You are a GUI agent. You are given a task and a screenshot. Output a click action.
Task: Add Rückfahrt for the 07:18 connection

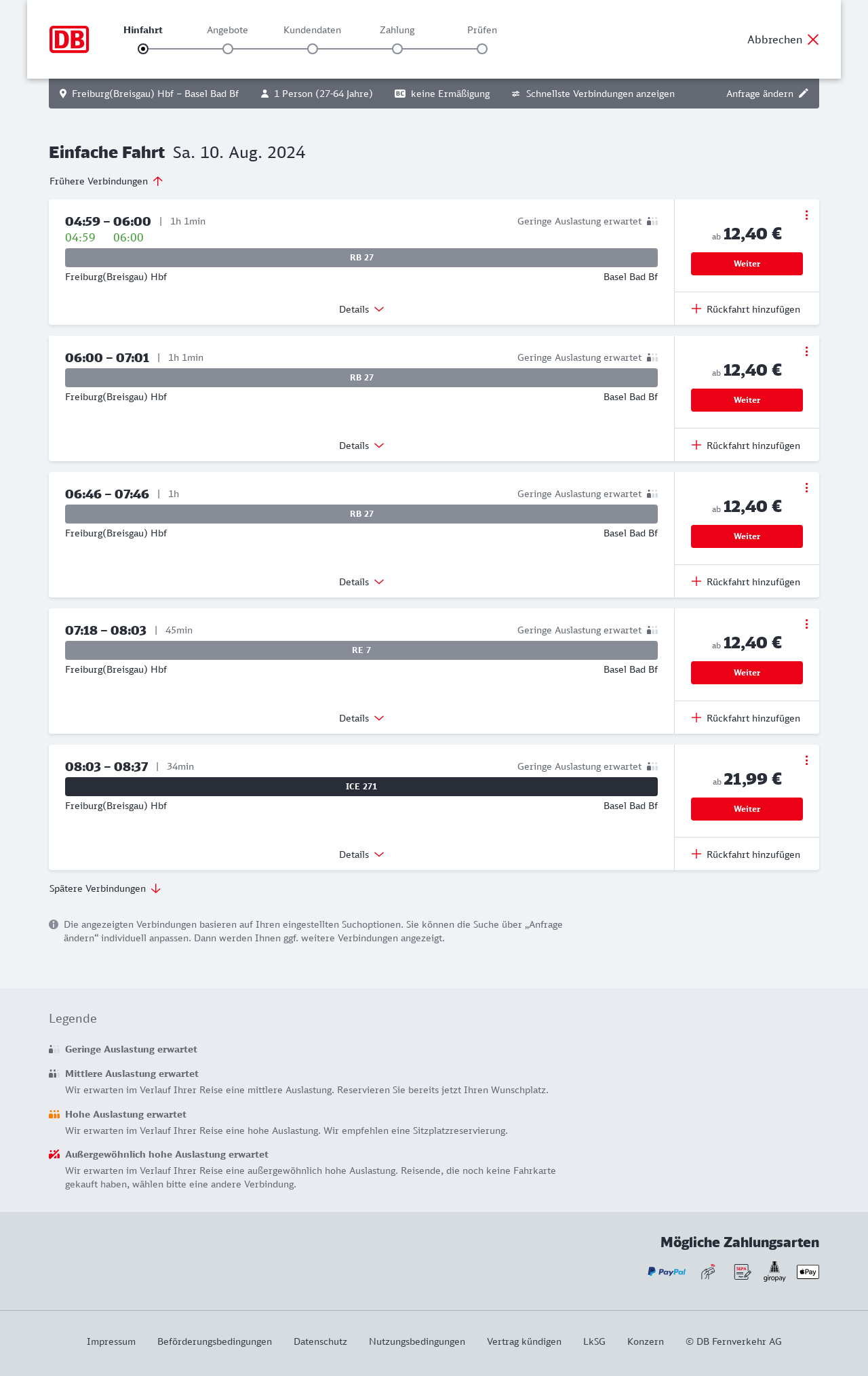coord(746,718)
